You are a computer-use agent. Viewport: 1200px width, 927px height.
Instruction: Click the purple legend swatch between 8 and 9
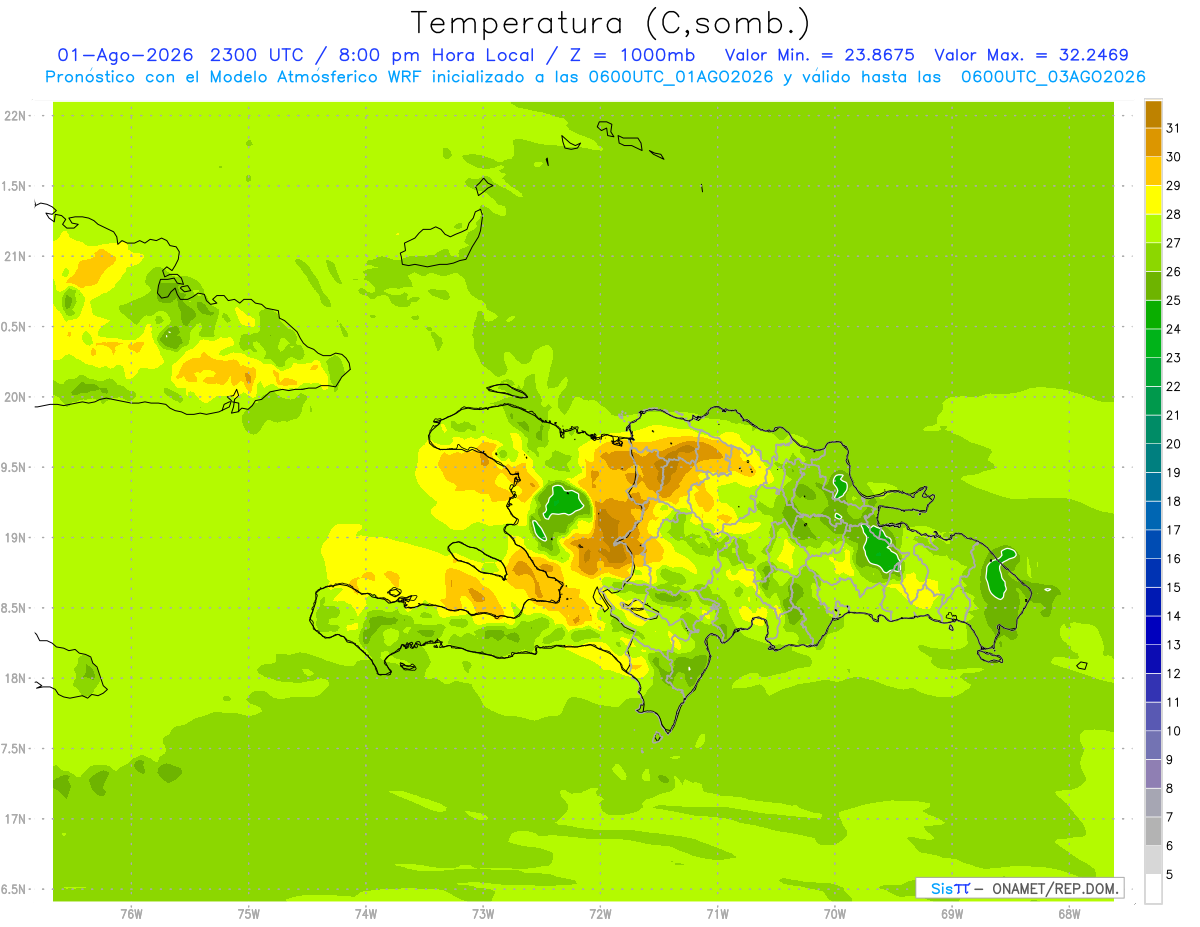(1153, 774)
